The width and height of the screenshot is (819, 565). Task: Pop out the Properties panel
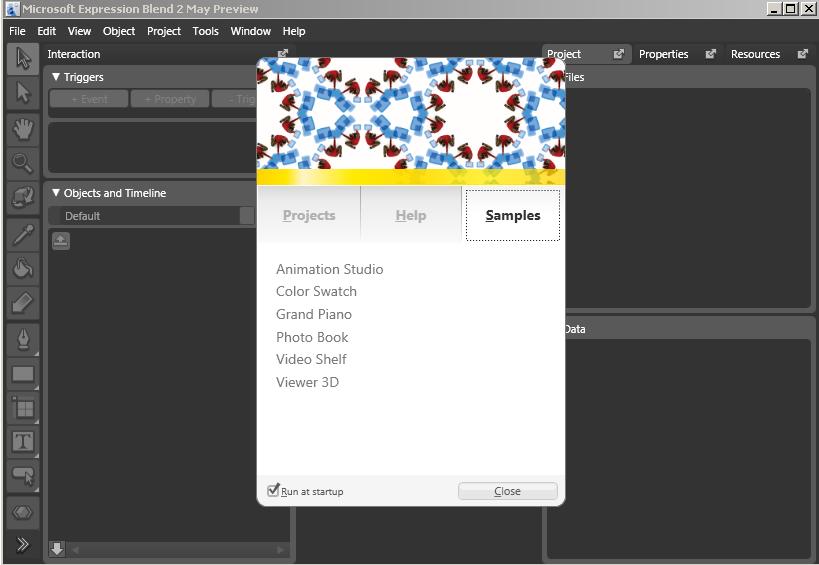pyautogui.click(x=710, y=54)
